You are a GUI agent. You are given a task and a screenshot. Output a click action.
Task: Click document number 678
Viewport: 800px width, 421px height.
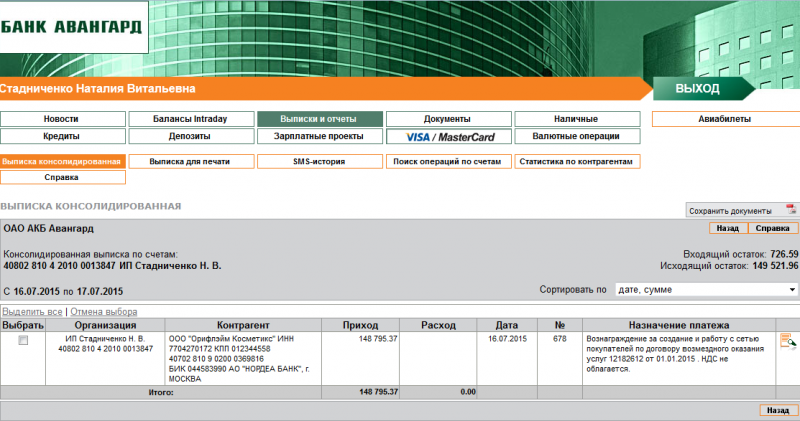pyautogui.click(x=560, y=339)
